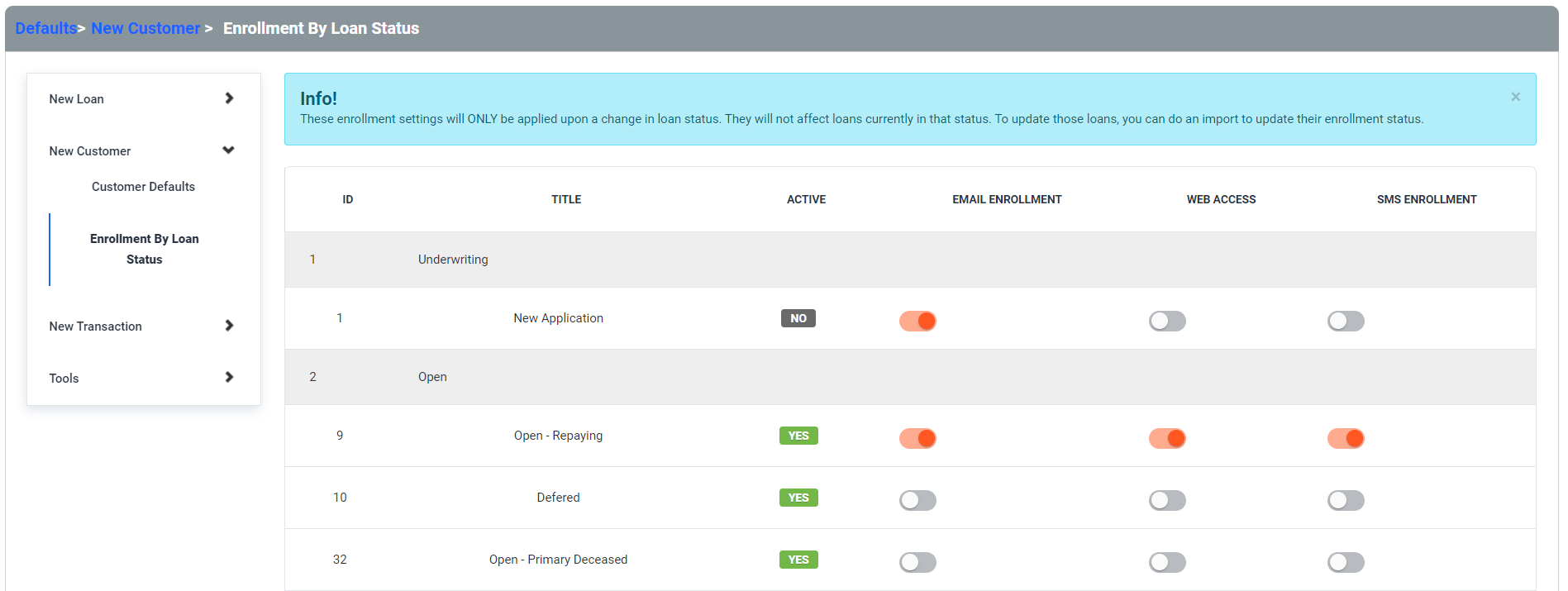Enable email enrollment for Open - Primary Deceased
This screenshot has width=1568, height=591.
917,562
